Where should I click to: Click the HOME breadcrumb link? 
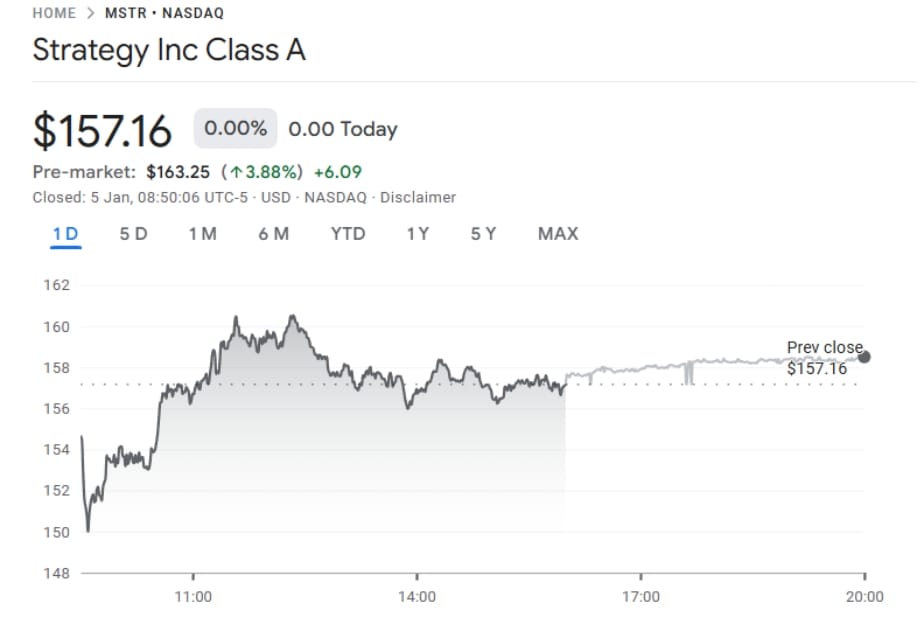point(54,13)
